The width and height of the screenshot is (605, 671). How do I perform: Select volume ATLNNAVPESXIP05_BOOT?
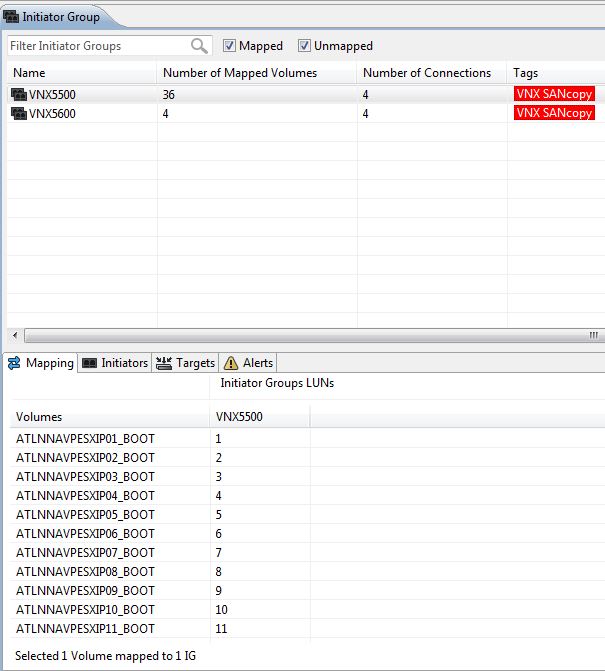[x=85, y=515]
